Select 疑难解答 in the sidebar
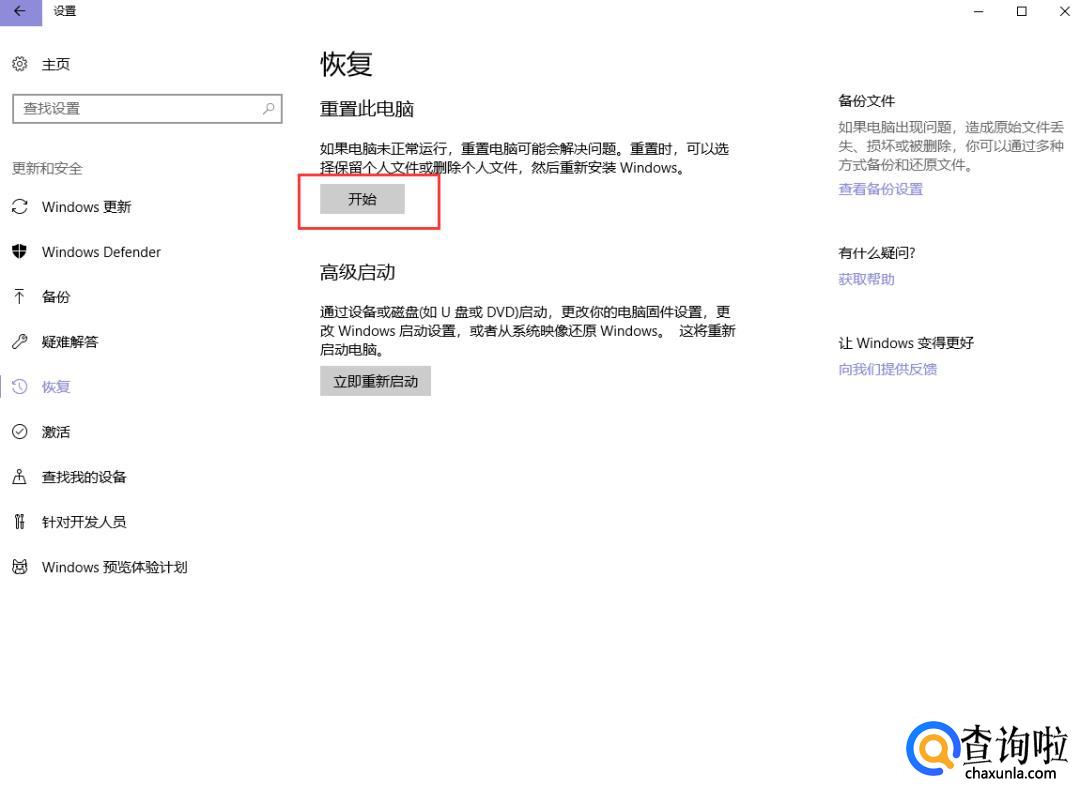The height and width of the screenshot is (804, 1080). pos(70,342)
